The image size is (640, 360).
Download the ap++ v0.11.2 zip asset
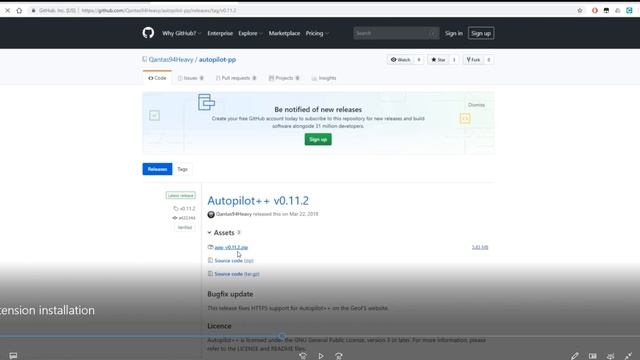(x=231, y=247)
